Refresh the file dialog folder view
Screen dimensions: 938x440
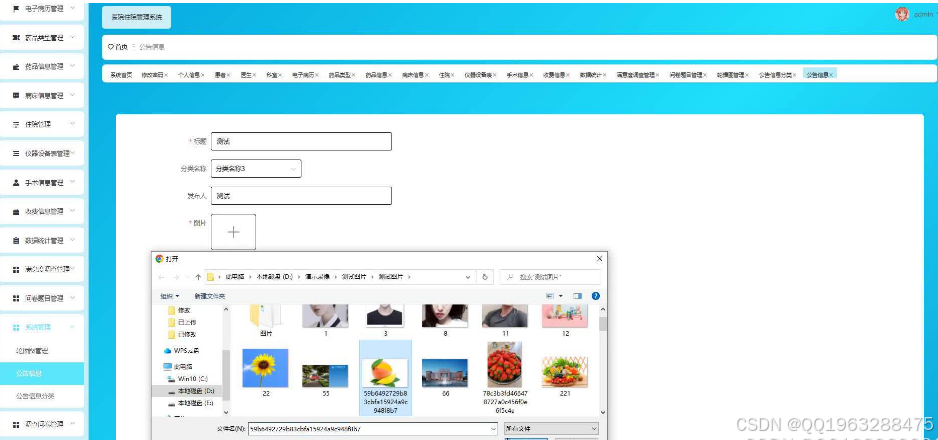485,277
